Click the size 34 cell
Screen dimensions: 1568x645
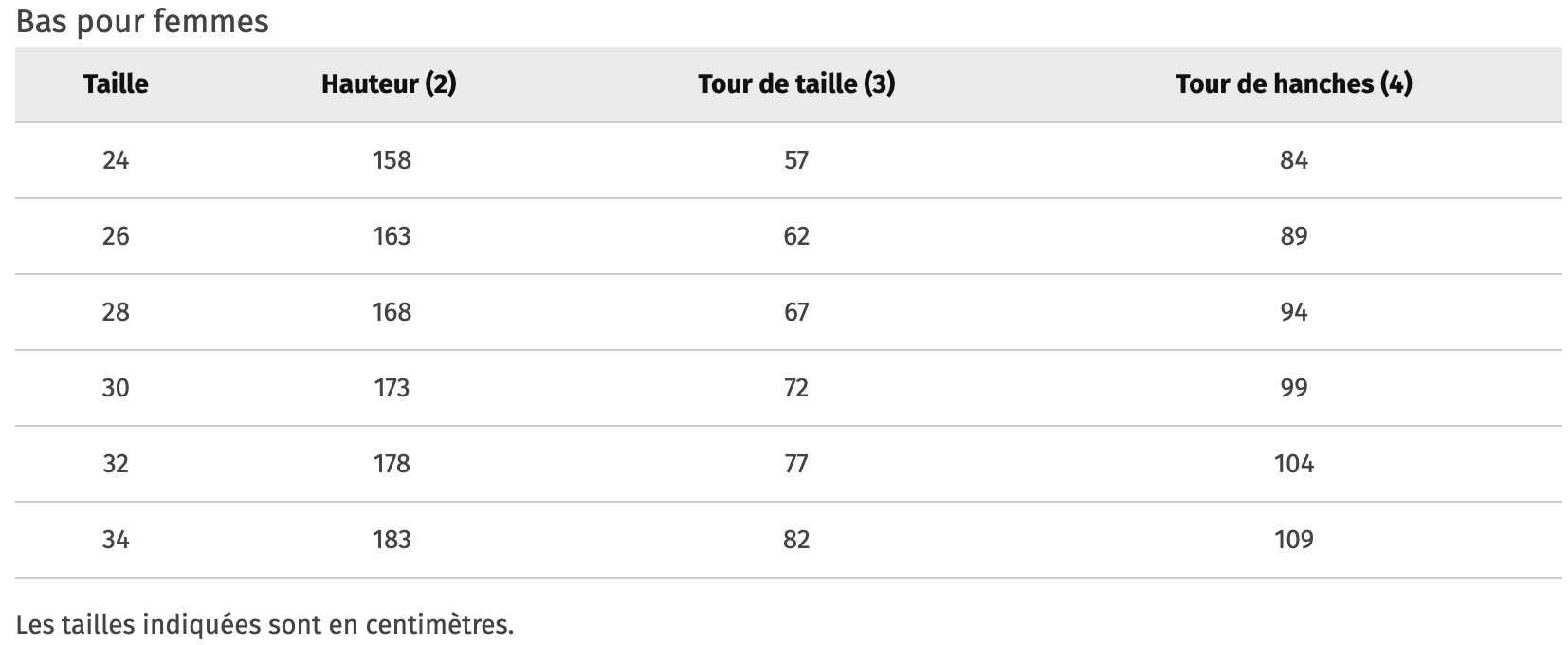click(x=116, y=540)
